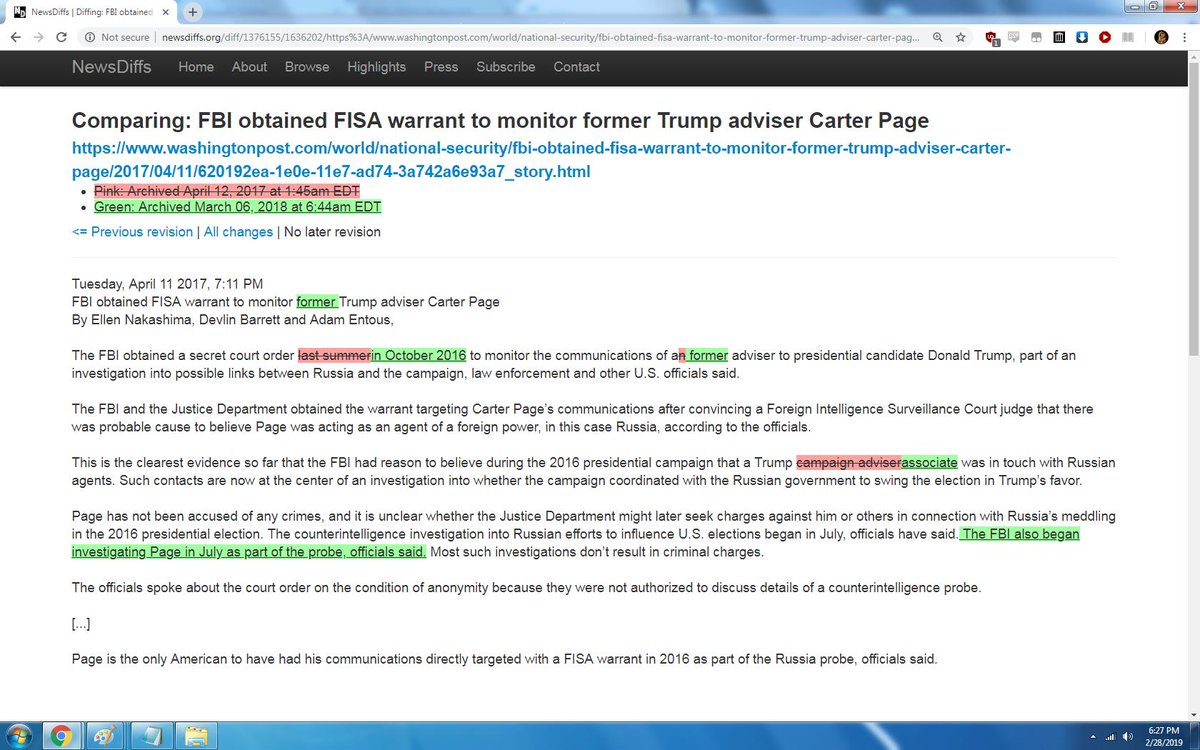Click the network signal tray icon
This screenshot has width=1200, height=750.
[1109, 737]
